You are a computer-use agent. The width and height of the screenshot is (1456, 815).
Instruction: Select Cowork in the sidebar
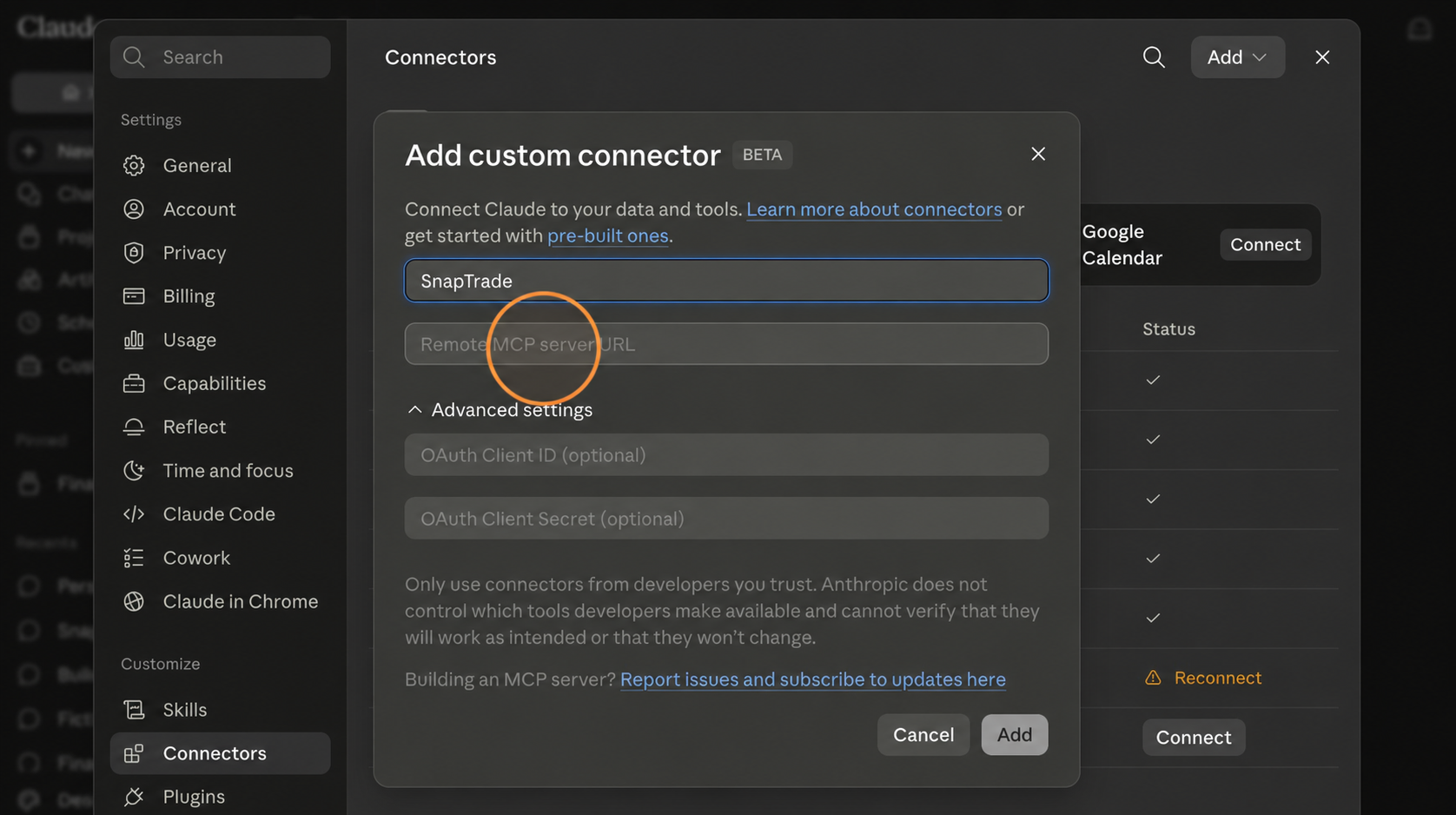[220, 558]
